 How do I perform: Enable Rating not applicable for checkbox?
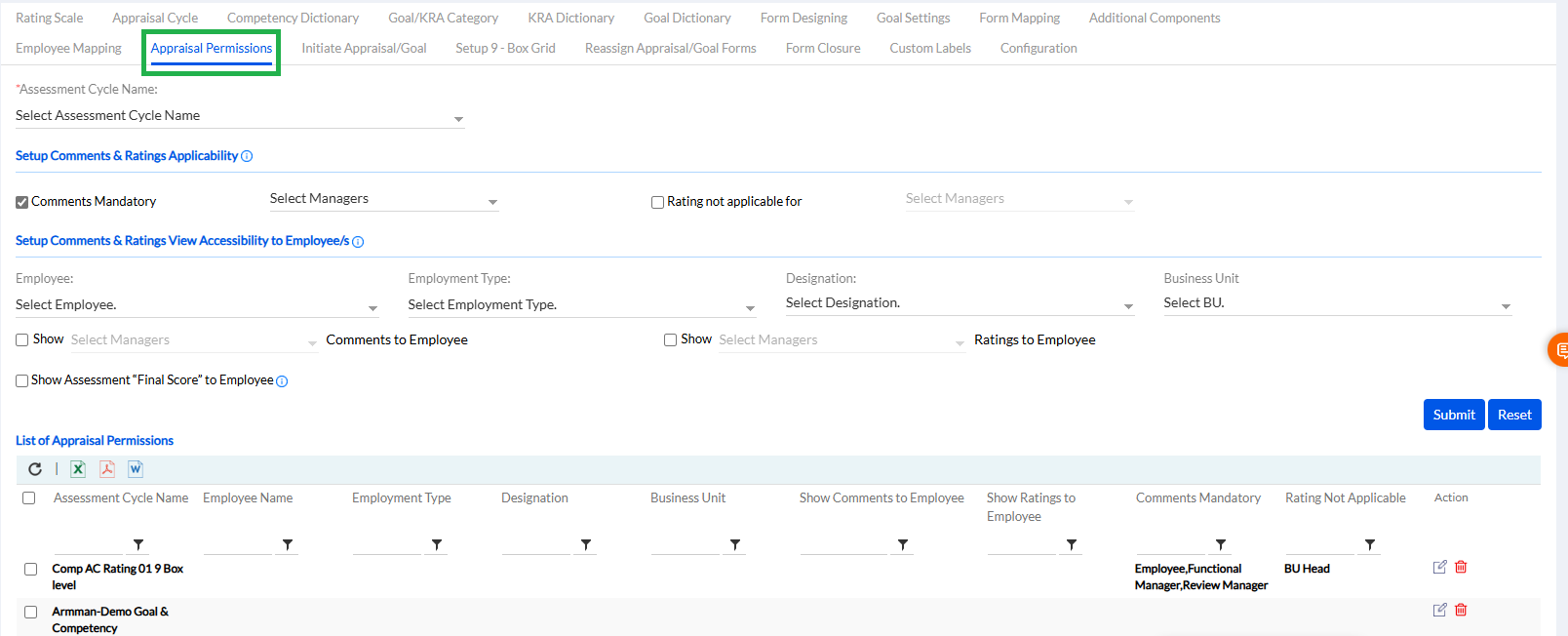657,202
